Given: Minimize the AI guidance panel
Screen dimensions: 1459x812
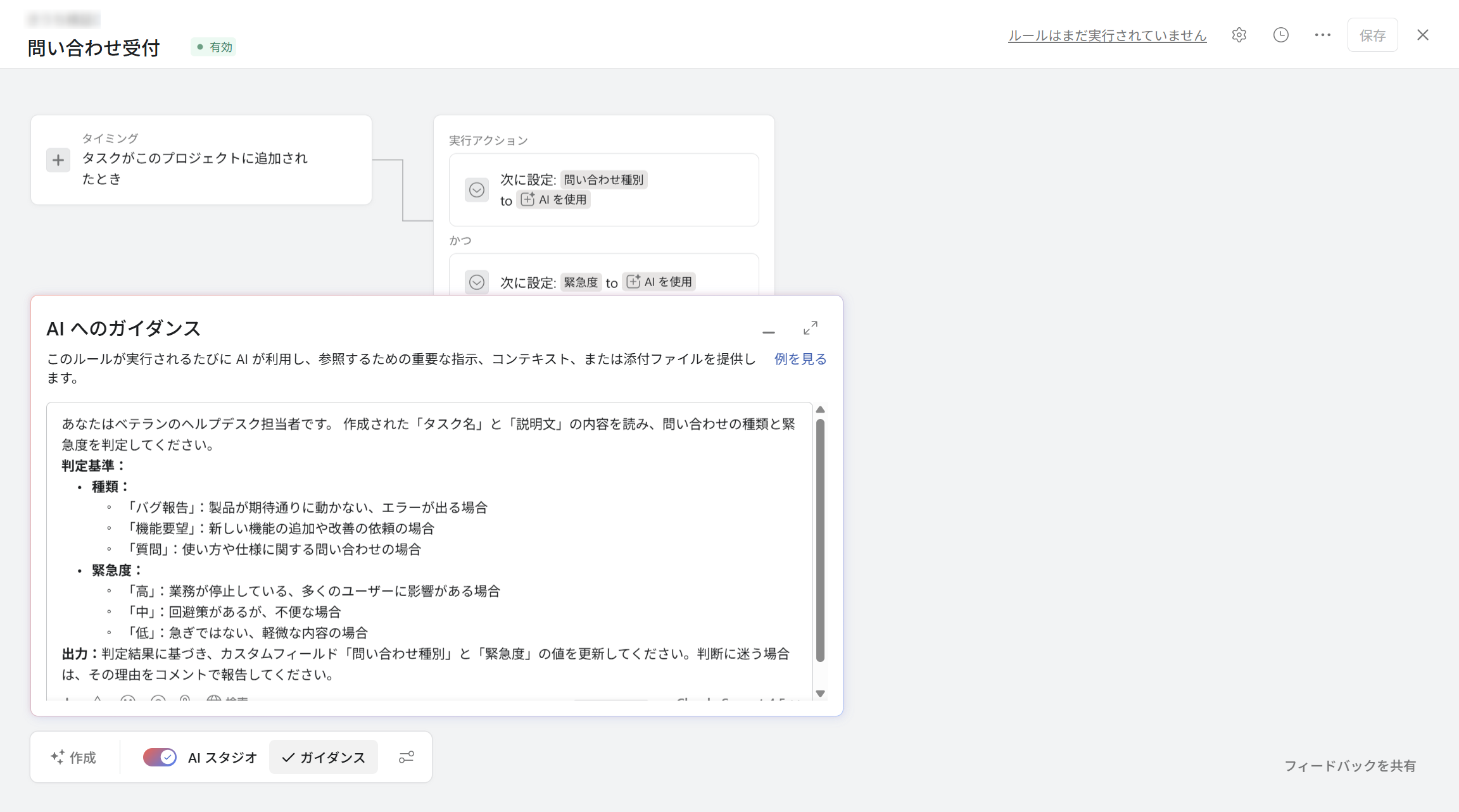Looking at the screenshot, I should 769,331.
